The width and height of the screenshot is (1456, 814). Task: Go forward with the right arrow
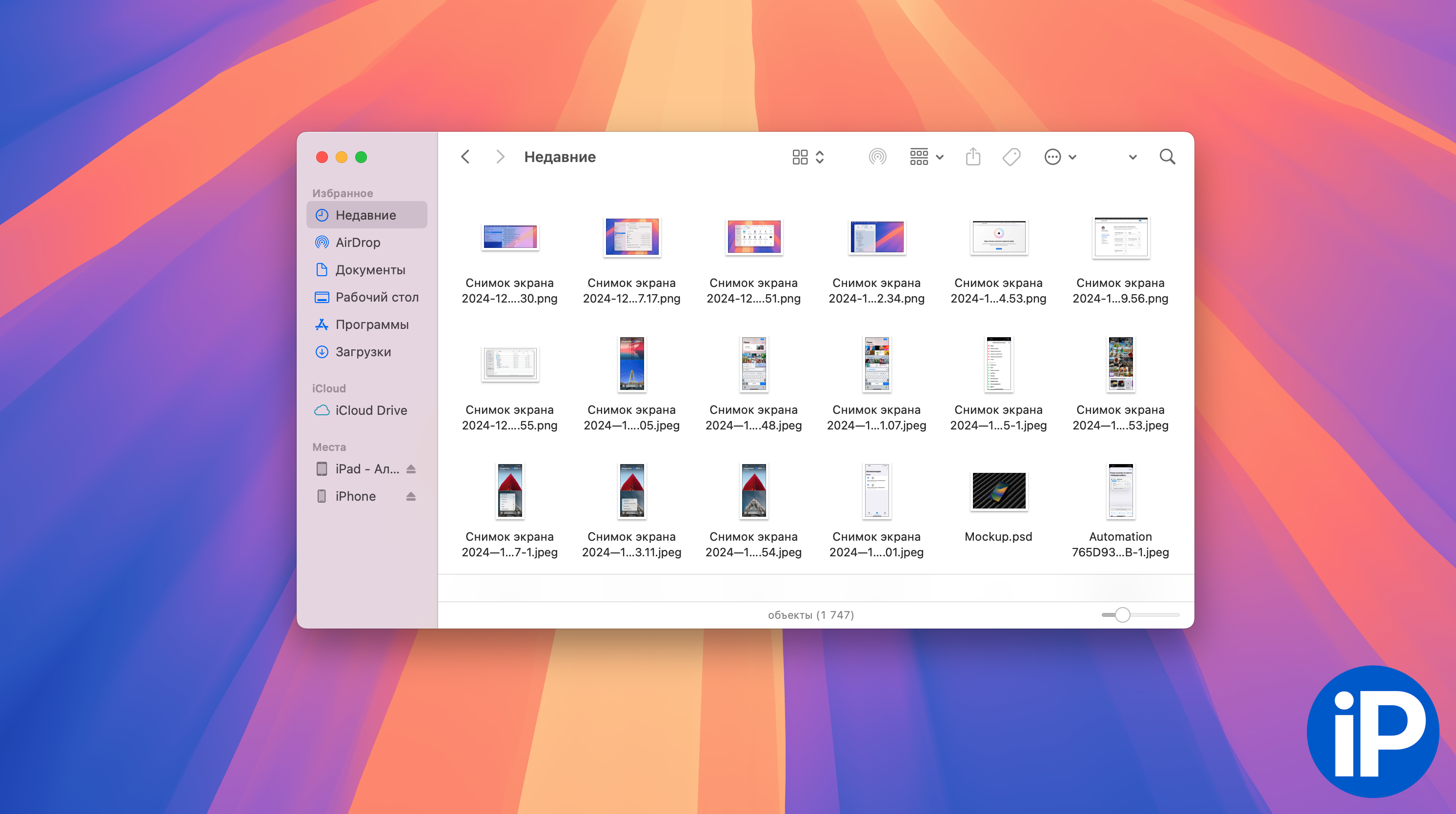(x=500, y=157)
